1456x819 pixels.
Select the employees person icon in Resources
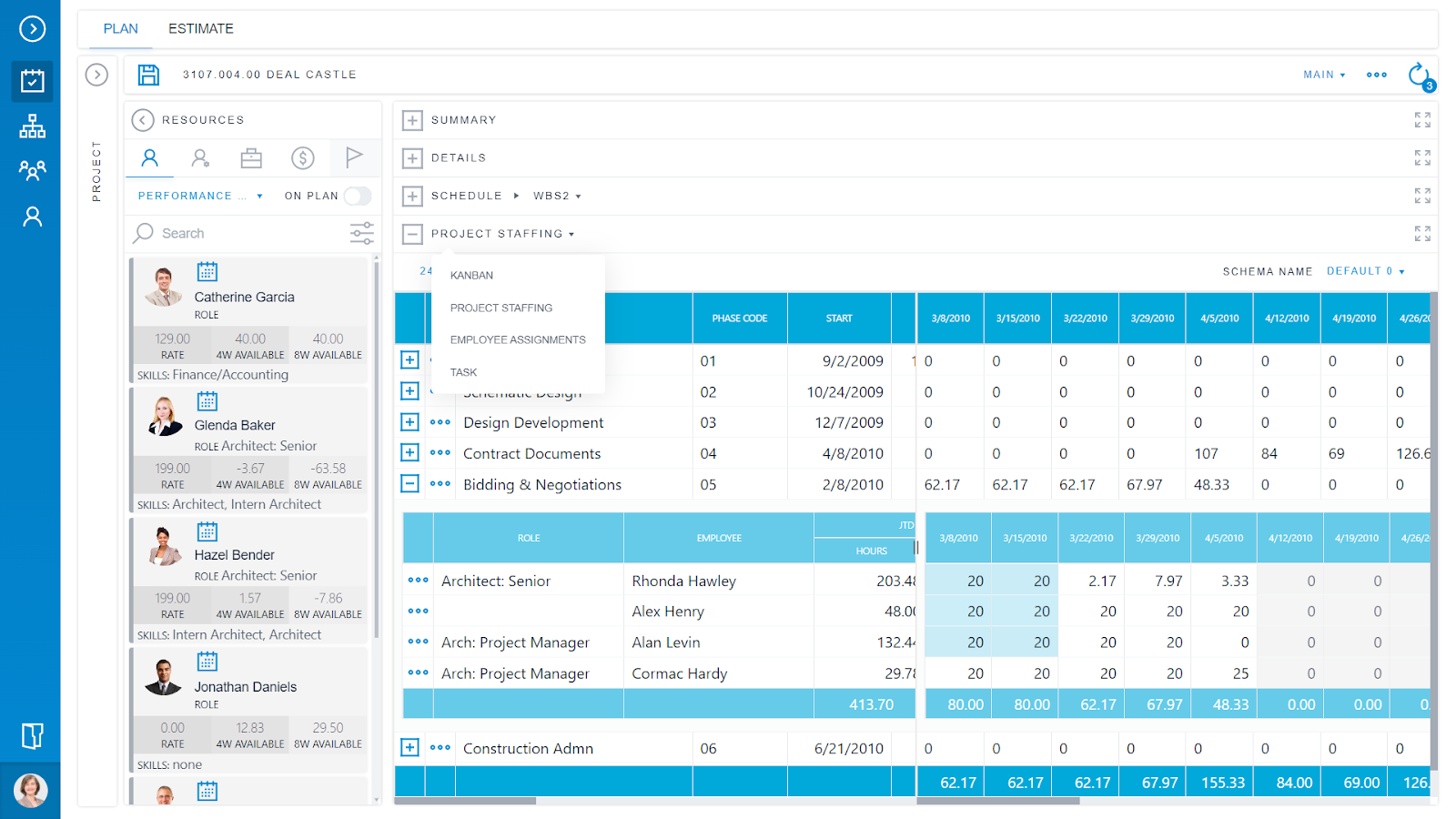(149, 157)
